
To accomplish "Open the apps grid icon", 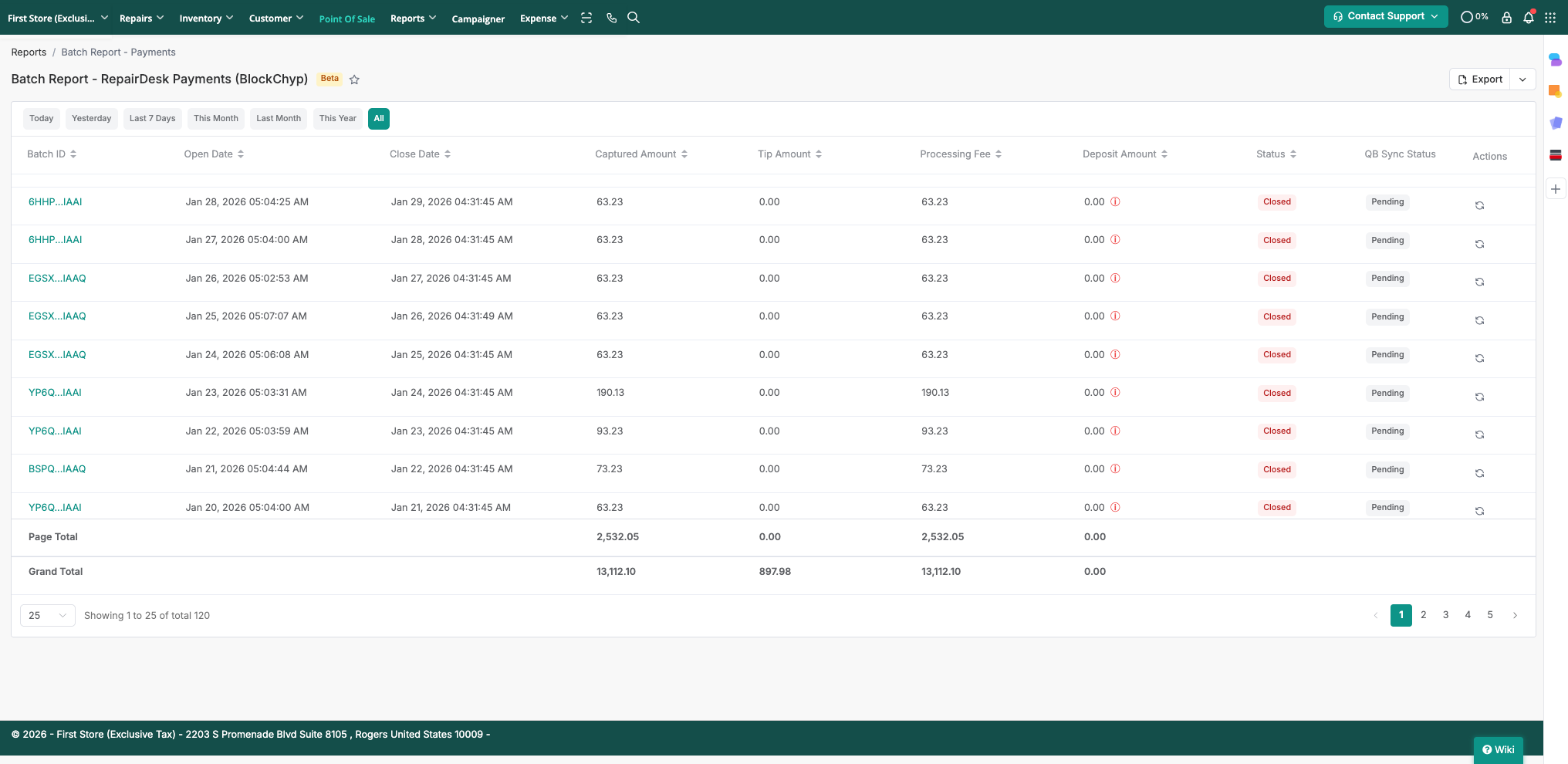I will (1550, 17).
